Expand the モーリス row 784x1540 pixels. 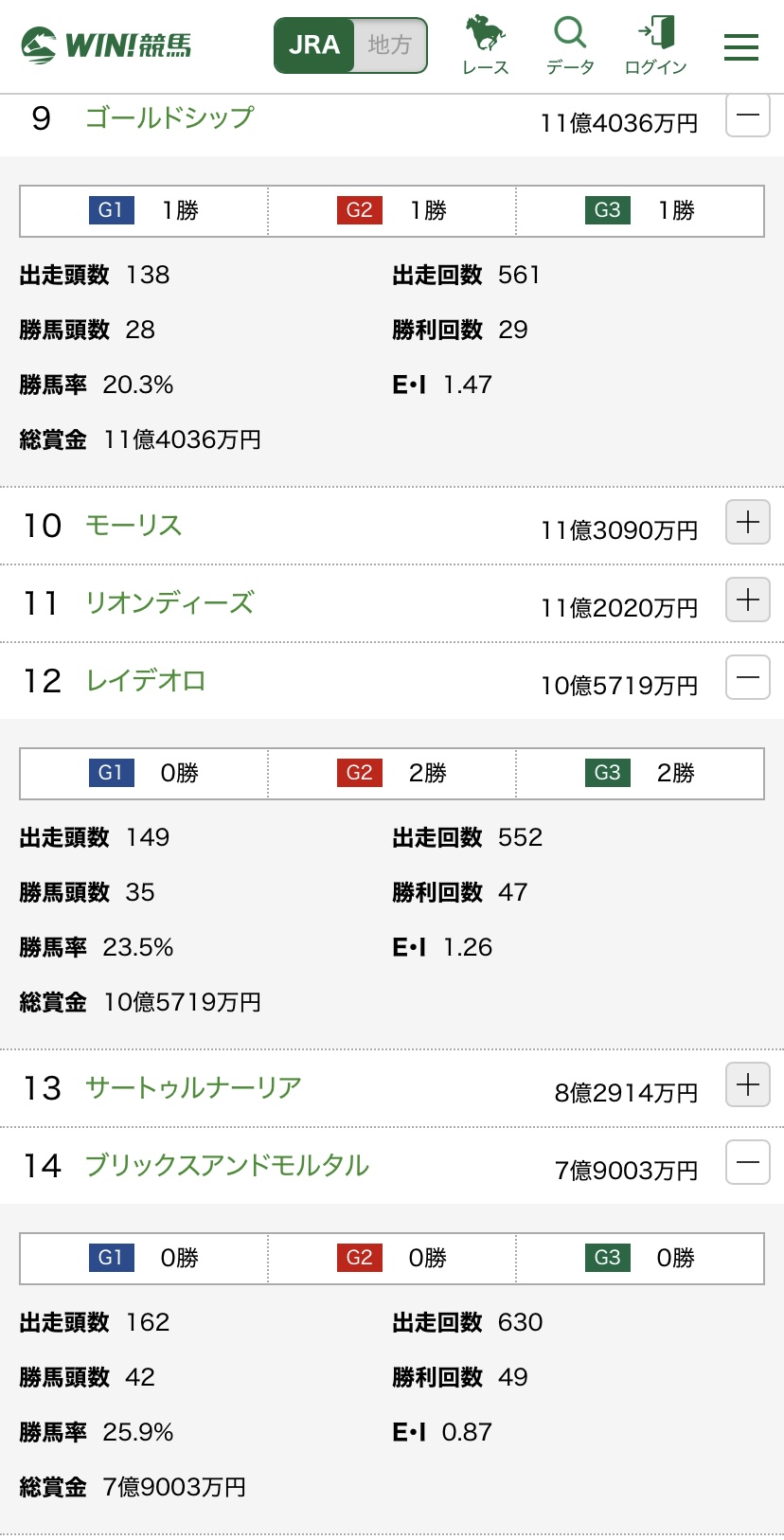[x=747, y=522]
